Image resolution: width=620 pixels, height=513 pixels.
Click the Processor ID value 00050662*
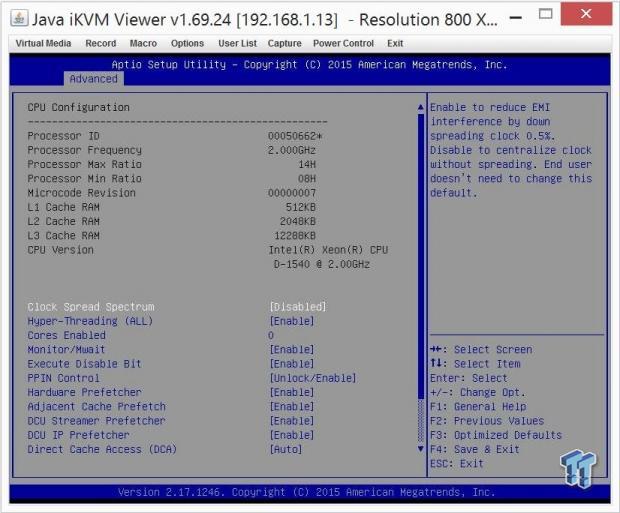[x=295, y=136]
